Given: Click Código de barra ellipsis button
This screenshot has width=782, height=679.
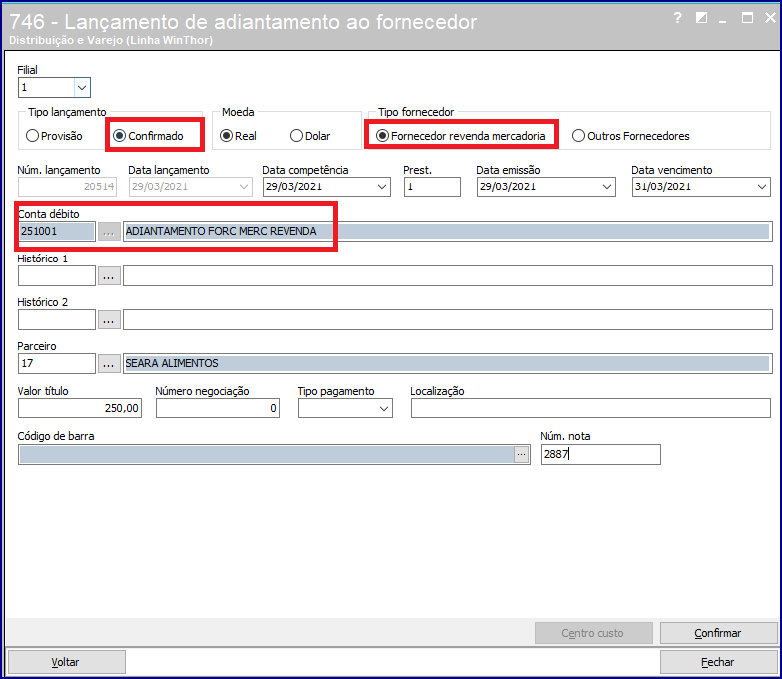Looking at the screenshot, I should (x=521, y=454).
